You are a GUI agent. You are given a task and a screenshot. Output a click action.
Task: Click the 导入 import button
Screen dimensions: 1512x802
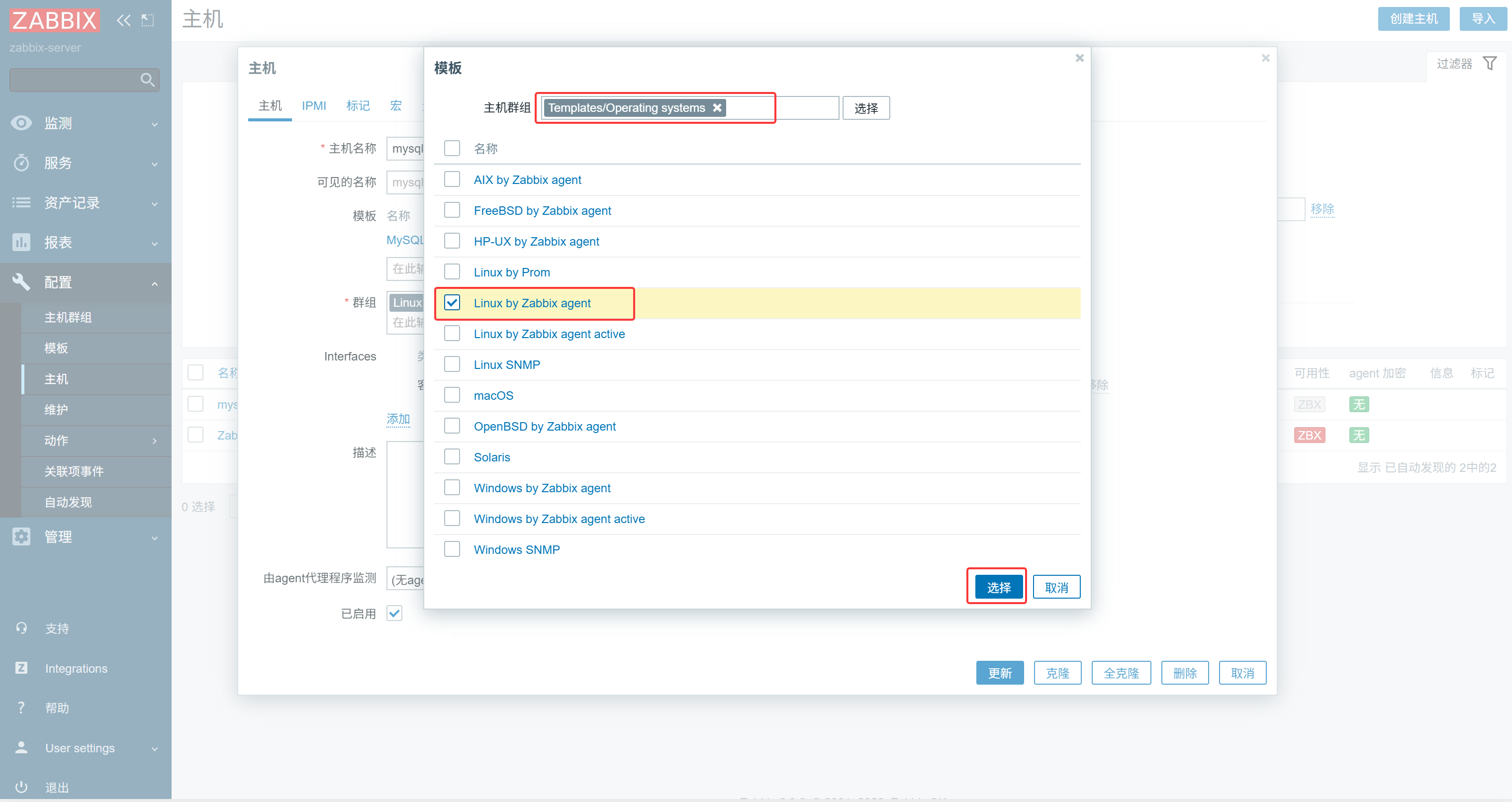click(x=1483, y=19)
